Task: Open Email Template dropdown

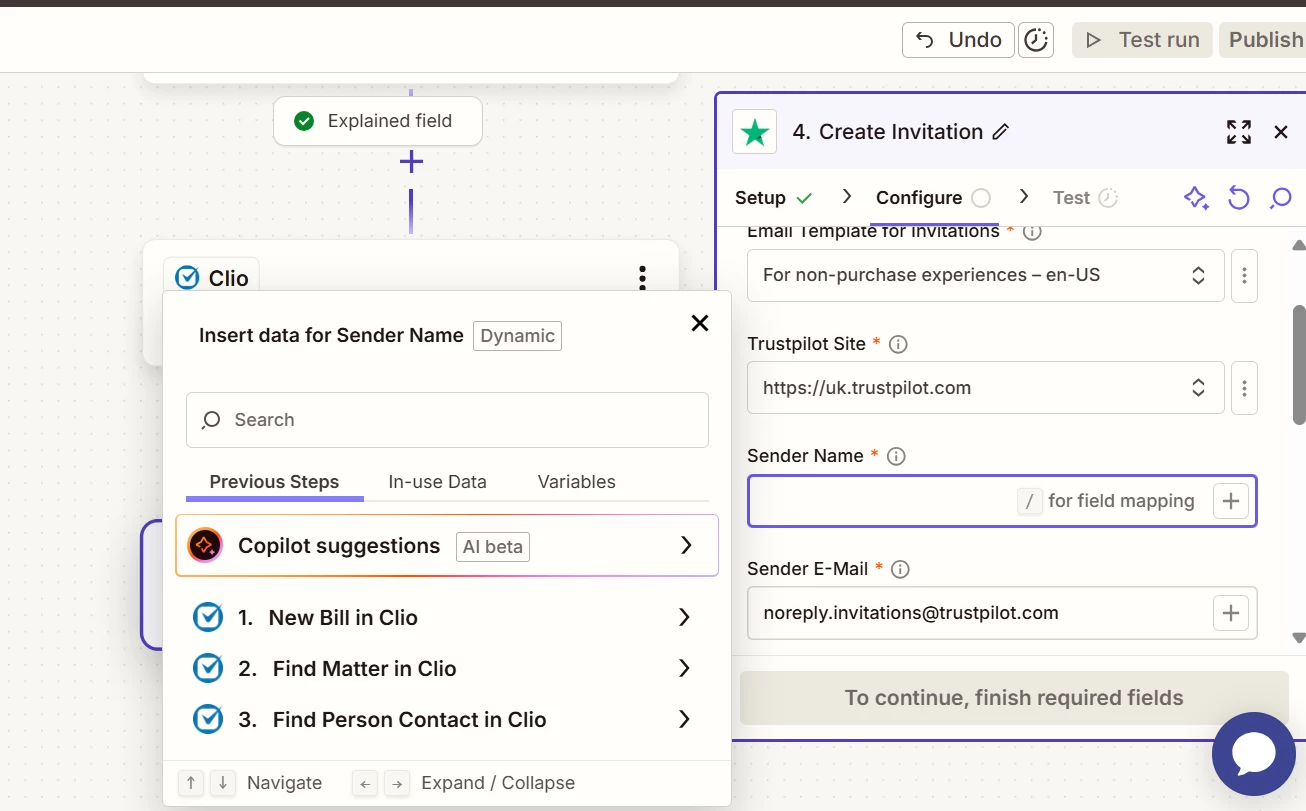Action: coord(986,275)
